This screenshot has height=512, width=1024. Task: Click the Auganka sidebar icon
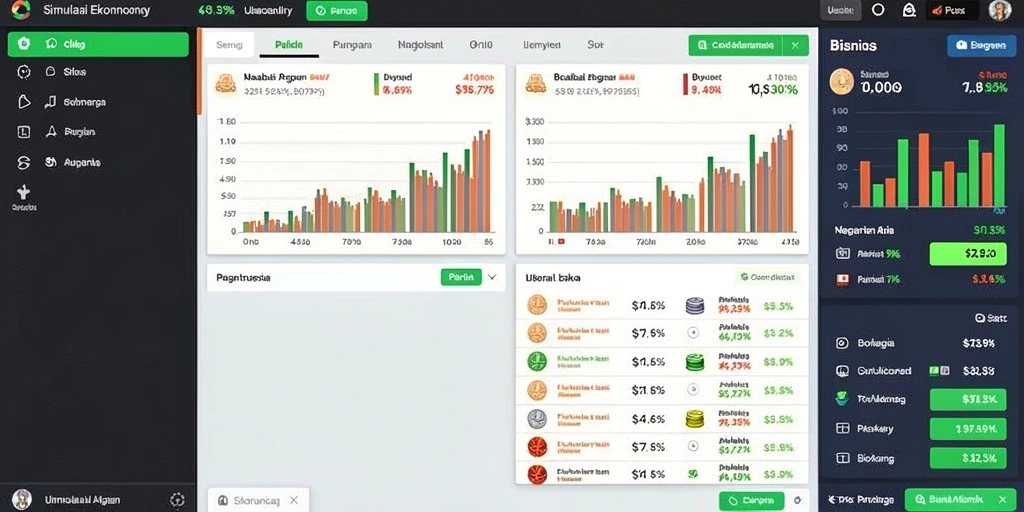click(x=24, y=163)
